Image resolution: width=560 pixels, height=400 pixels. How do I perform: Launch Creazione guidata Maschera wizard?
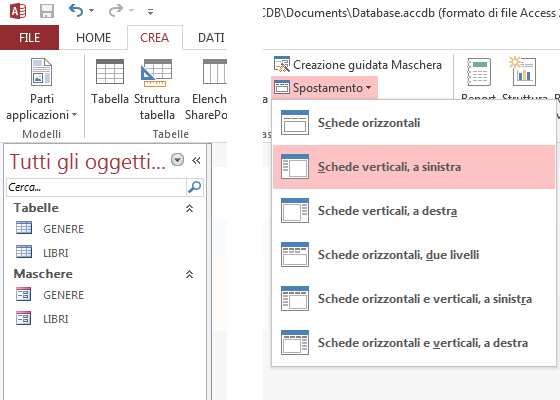coord(358,65)
